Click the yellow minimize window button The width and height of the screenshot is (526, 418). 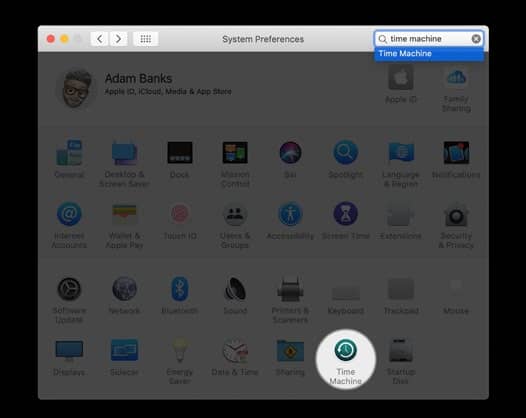(x=64, y=39)
